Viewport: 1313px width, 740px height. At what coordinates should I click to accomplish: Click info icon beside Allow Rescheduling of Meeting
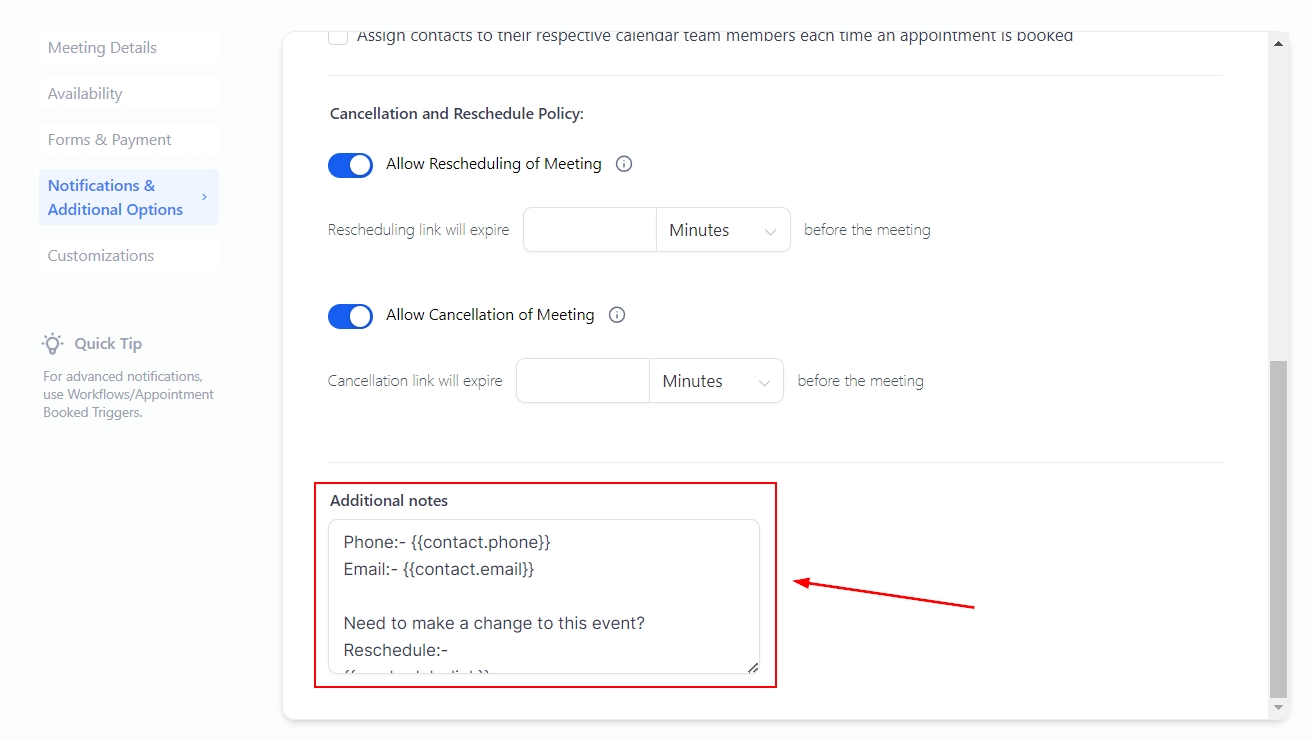(624, 164)
